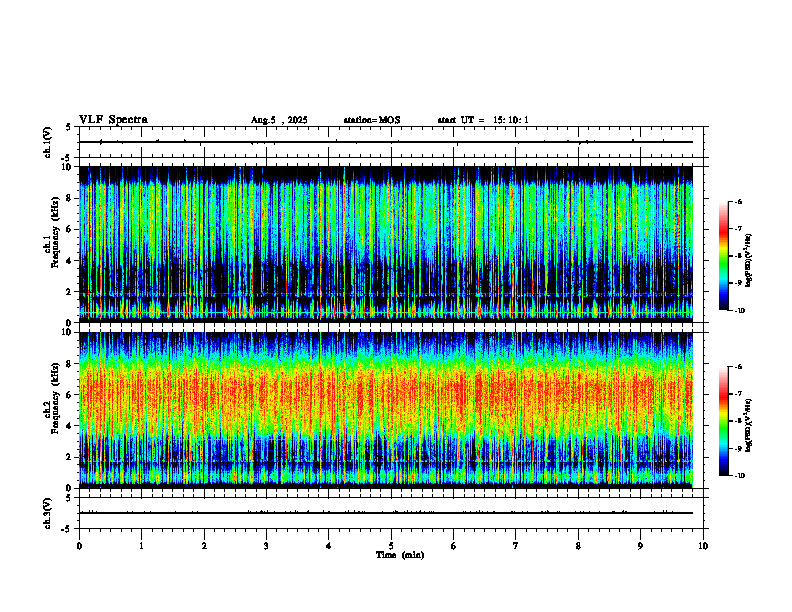Click the ch.1 frequency tick "2"
This screenshot has height=612, width=792.
pyautogui.click(x=71, y=292)
